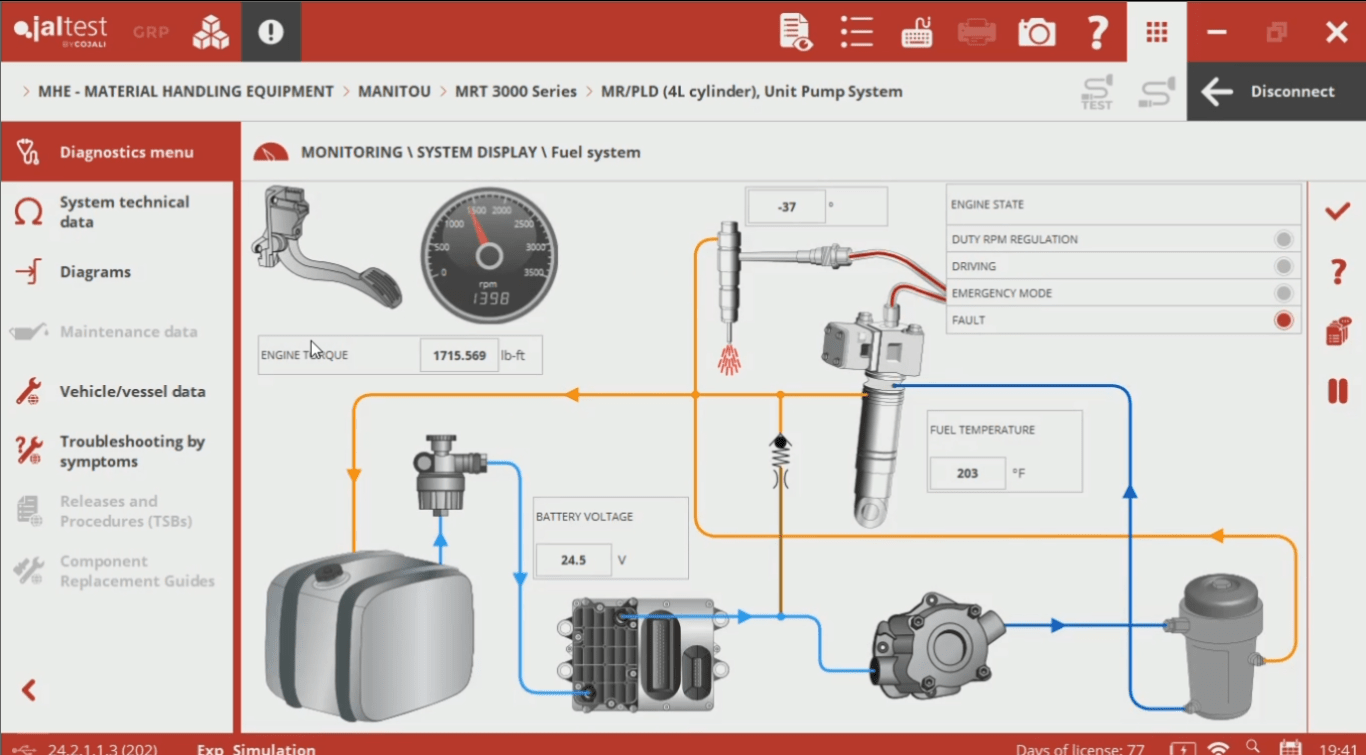Collapse the left sidebar with arrow

pos(29,689)
